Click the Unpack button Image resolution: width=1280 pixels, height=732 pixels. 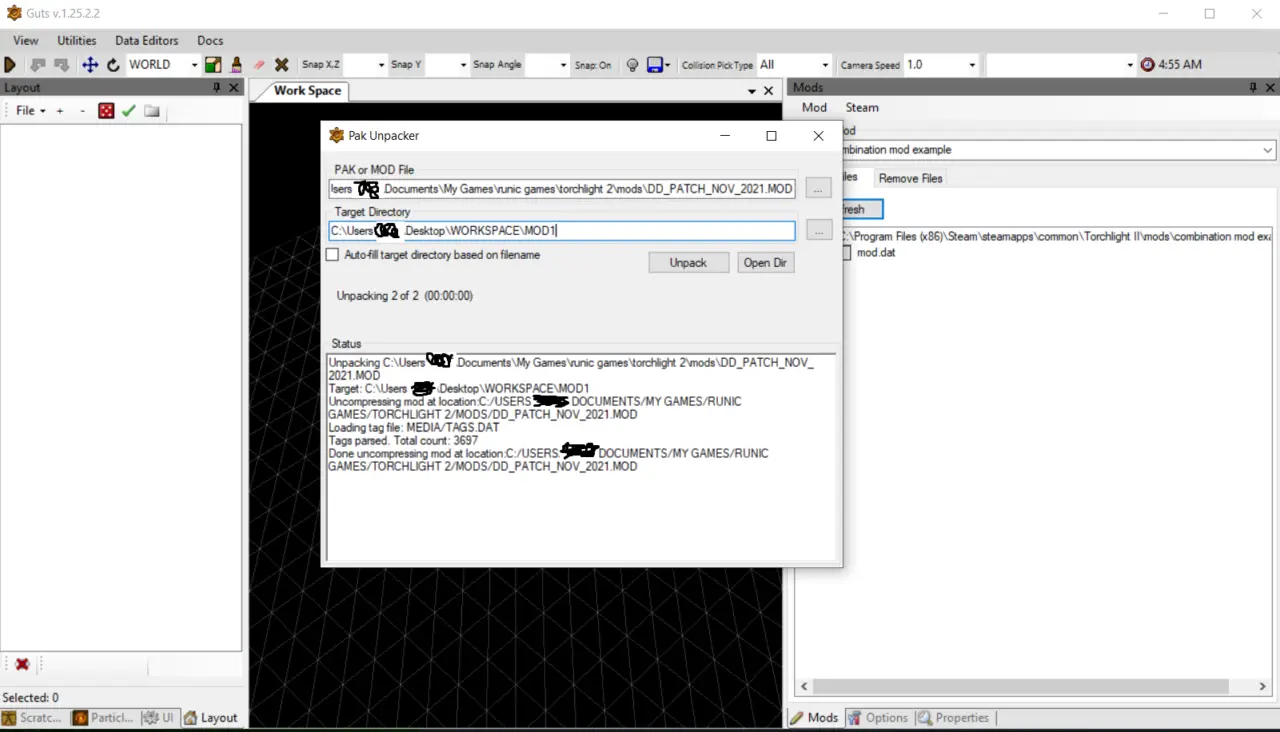click(x=688, y=263)
